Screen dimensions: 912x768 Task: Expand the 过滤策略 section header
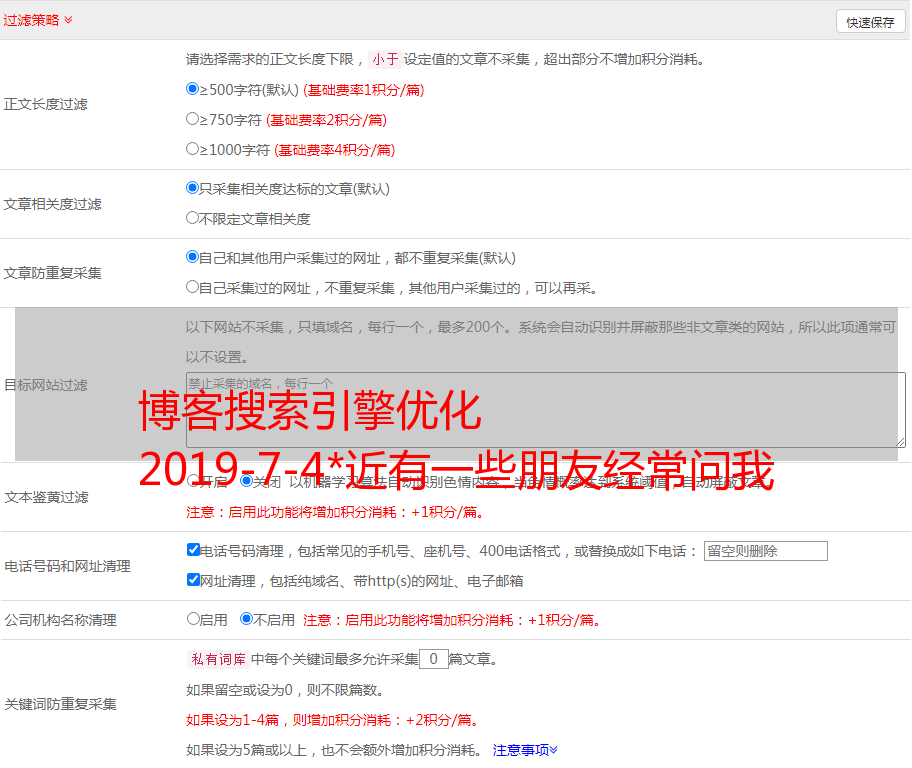[38, 20]
